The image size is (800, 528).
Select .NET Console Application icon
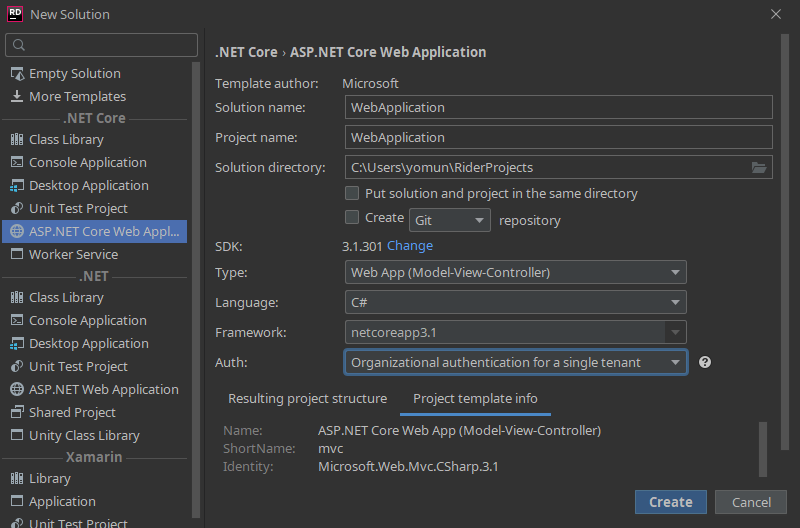17,320
